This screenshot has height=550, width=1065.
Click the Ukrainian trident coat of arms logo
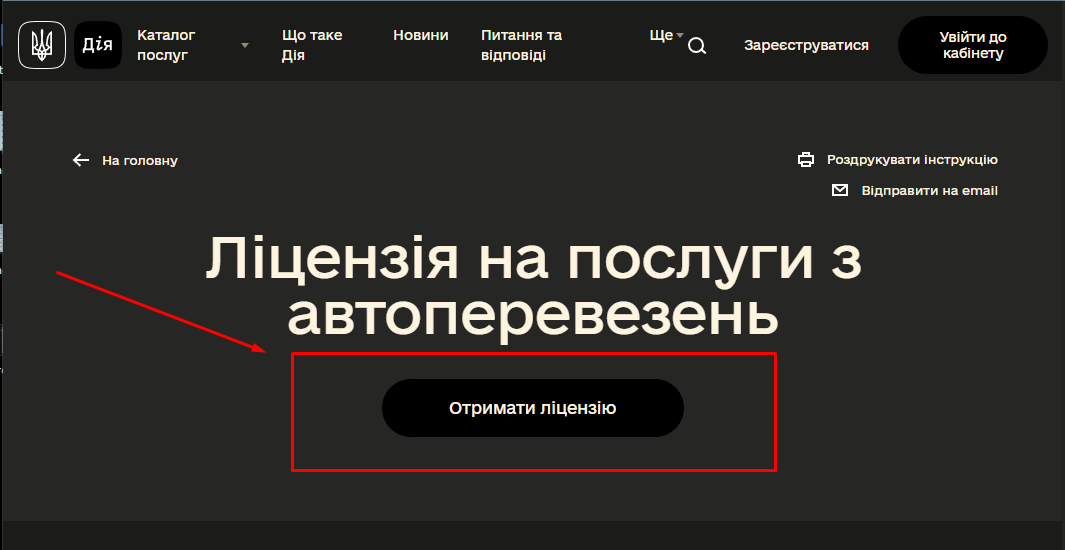click(x=42, y=45)
